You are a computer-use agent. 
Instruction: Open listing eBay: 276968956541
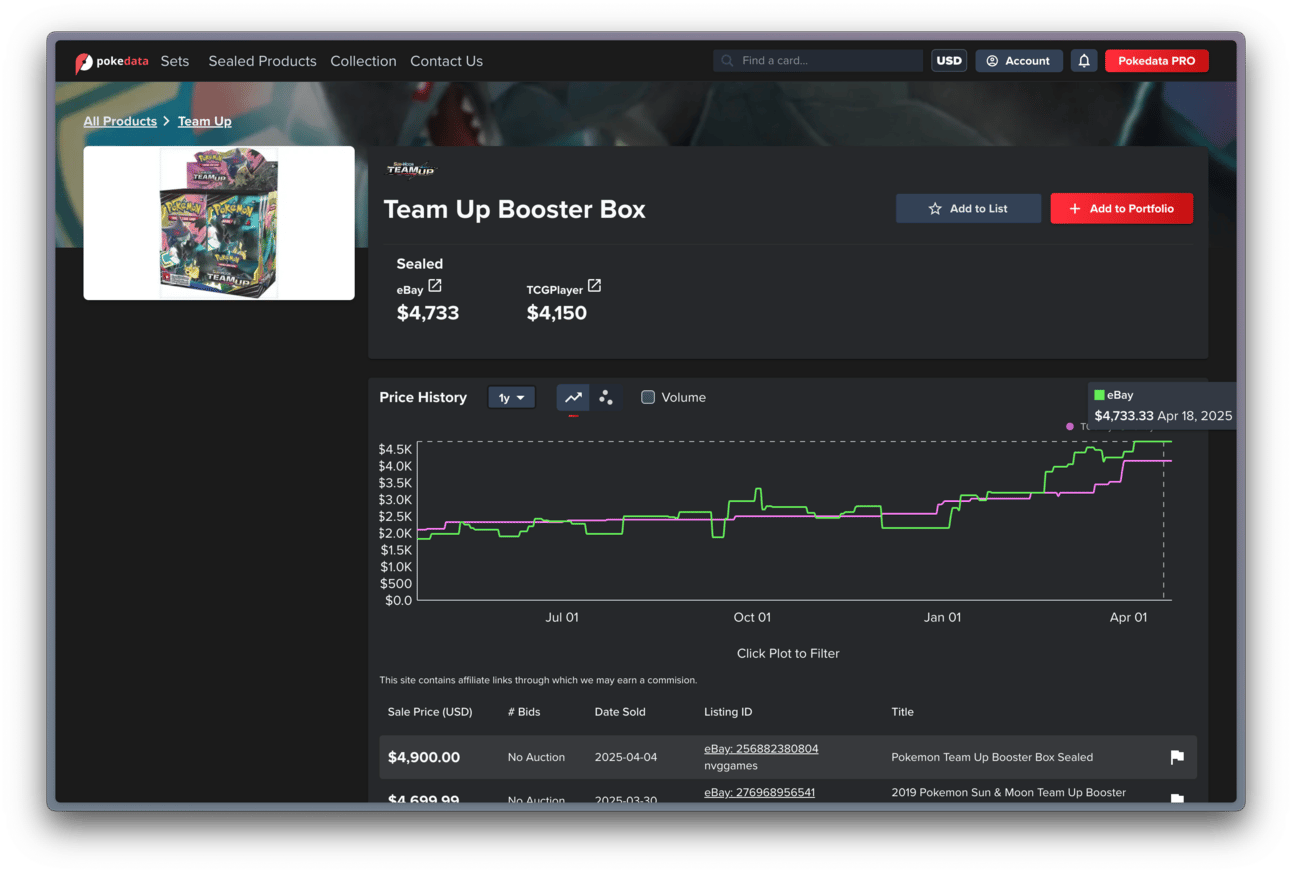(x=759, y=792)
